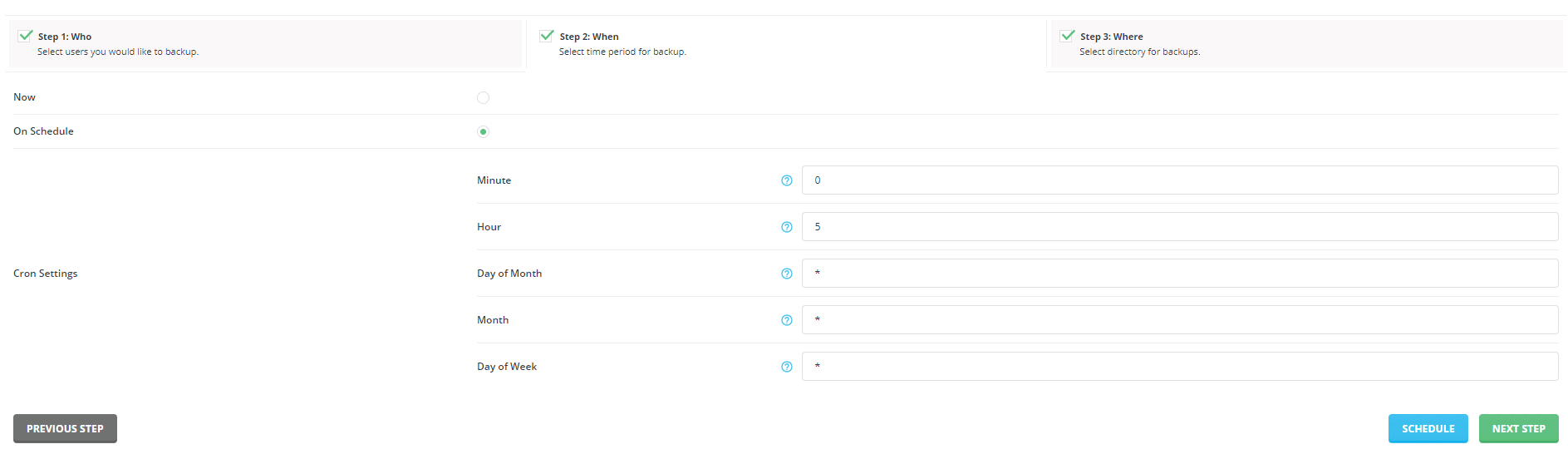
Task: Select the Day of Week input field
Action: [1179, 367]
